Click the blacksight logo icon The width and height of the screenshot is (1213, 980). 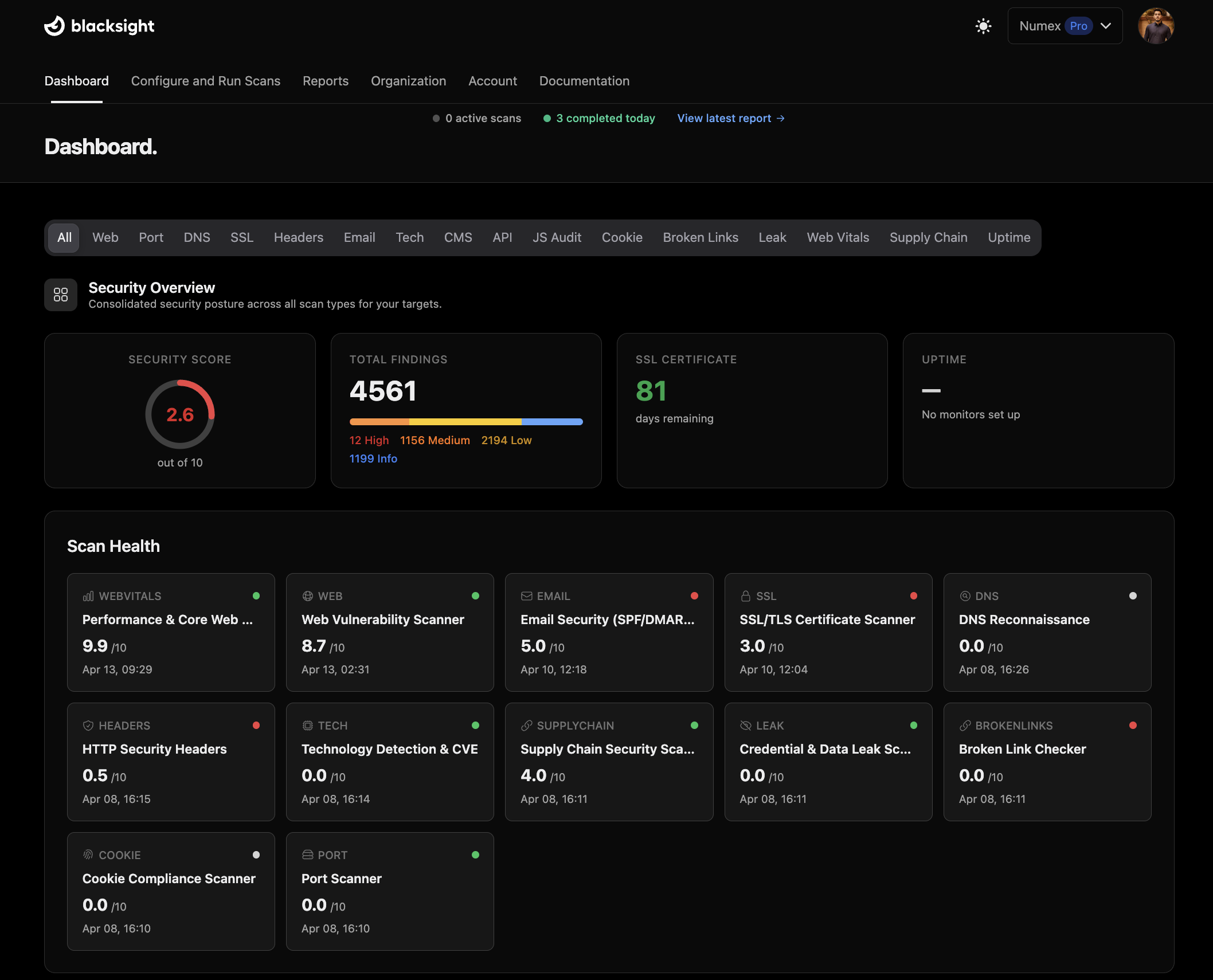click(x=53, y=25)
